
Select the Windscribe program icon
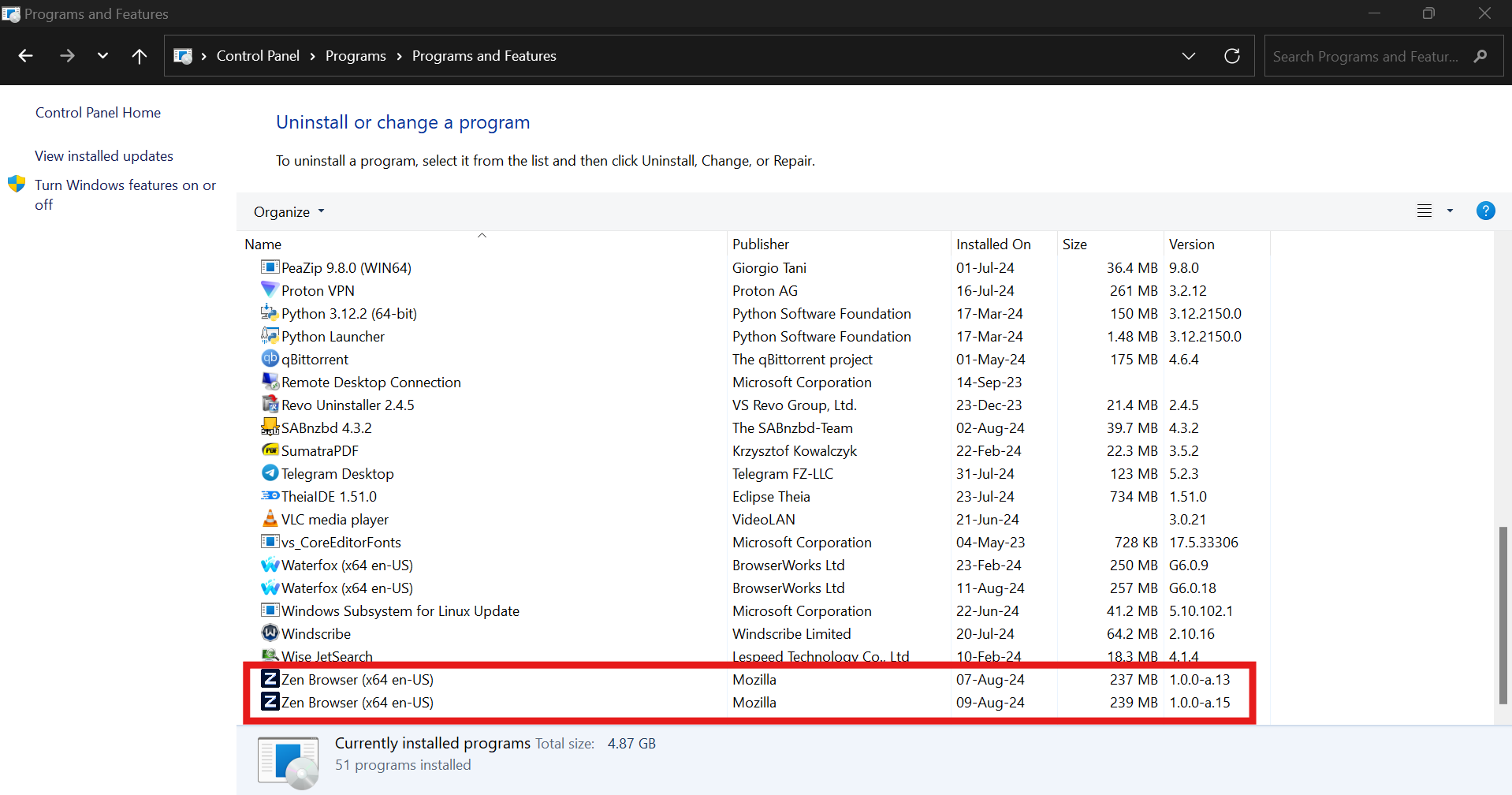tap(270, 633)
